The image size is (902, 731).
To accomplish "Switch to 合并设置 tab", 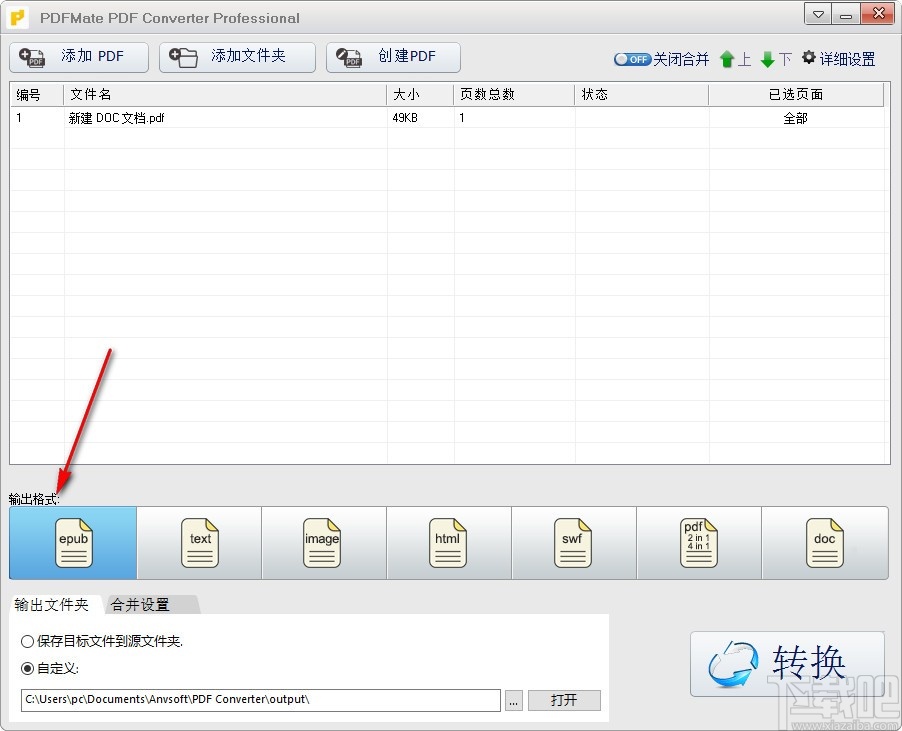I will tap(151, 604).
